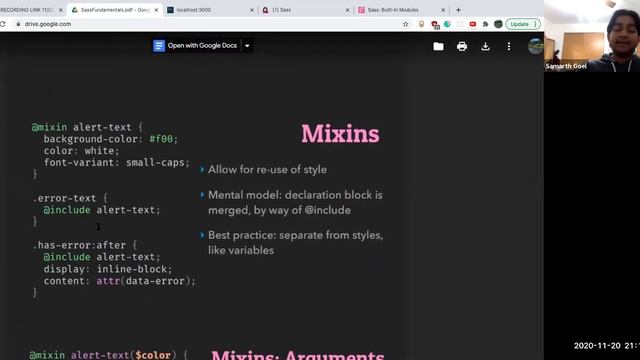Viewport: 640px width, 360px height.
Task: Expand the Open with dropdown arrow
Action: [x=247, y=46]
